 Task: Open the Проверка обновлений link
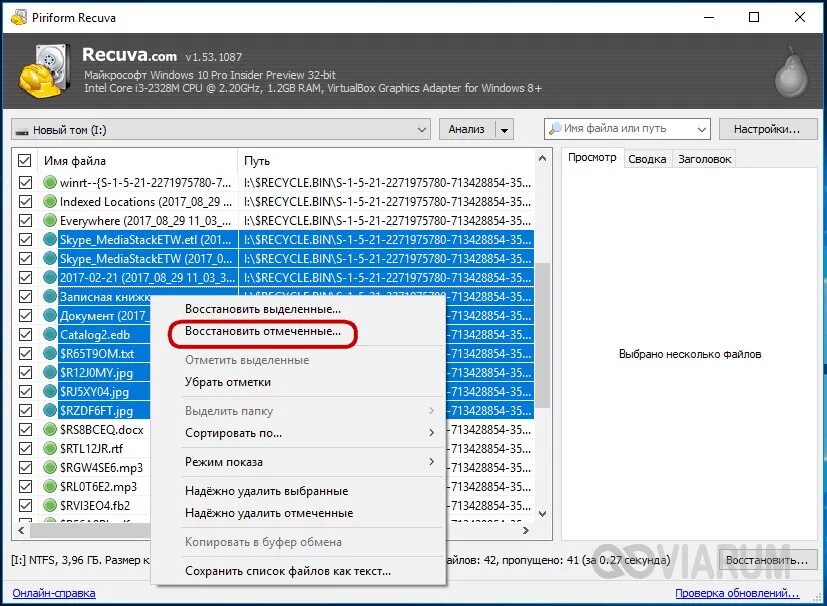[737, 593]
